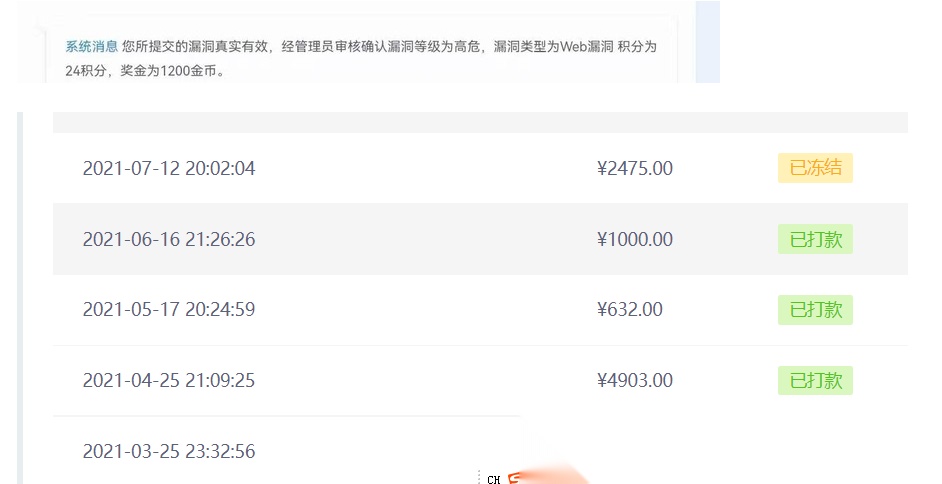The width and height of the screenshot is (942, 484).
Task: Click the Sogou input method icon
Action: (x=514, y=479)
